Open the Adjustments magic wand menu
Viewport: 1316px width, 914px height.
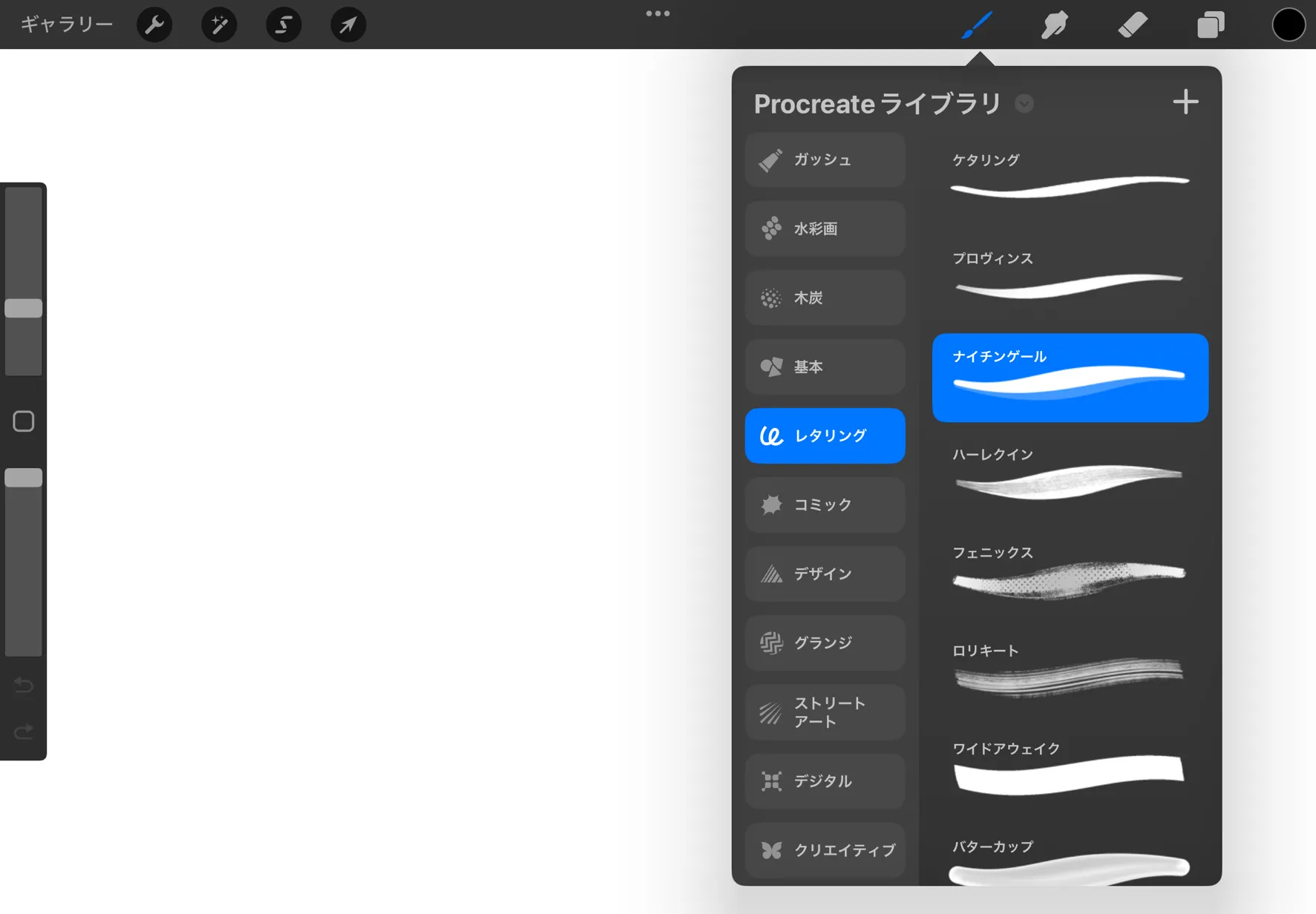tap(219, 24)
